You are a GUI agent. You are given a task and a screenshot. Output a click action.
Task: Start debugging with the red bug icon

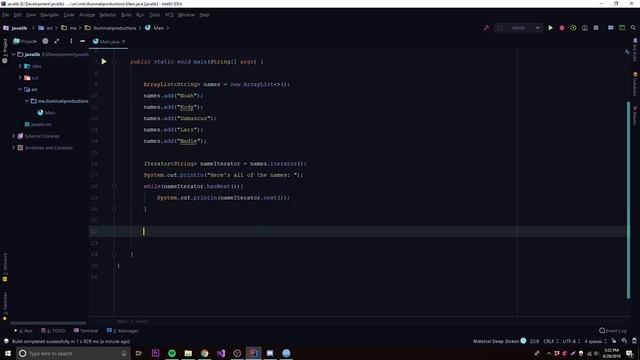pyautogui.click(x=562, y=28)
